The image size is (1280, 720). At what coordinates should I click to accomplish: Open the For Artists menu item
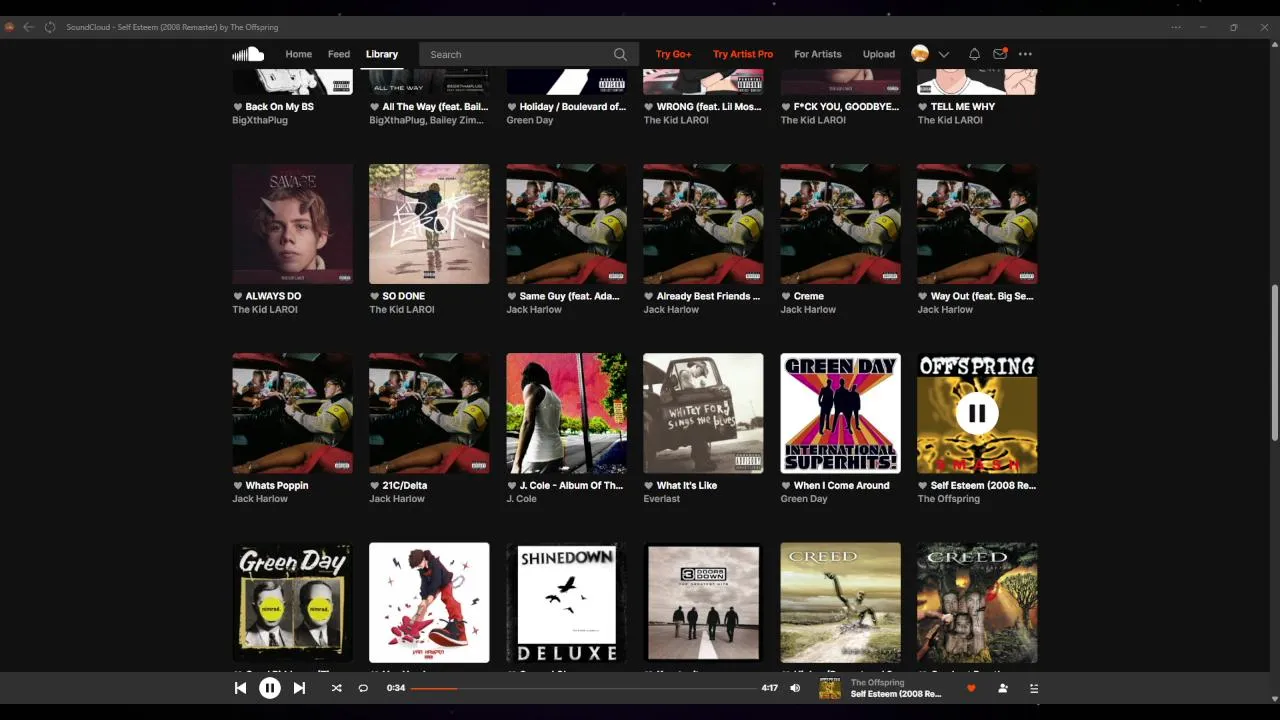pos(818,54)
